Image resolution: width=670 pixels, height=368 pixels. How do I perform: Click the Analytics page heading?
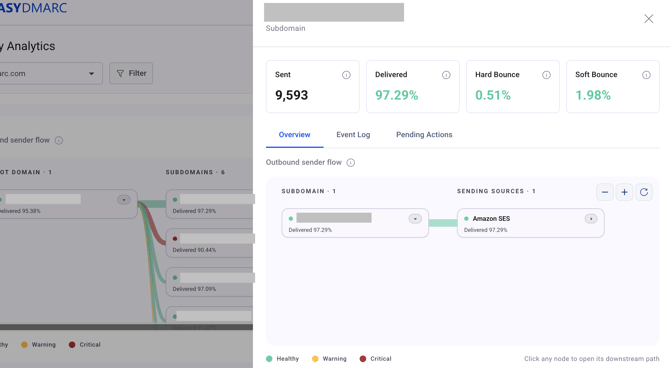pos(28,46)
